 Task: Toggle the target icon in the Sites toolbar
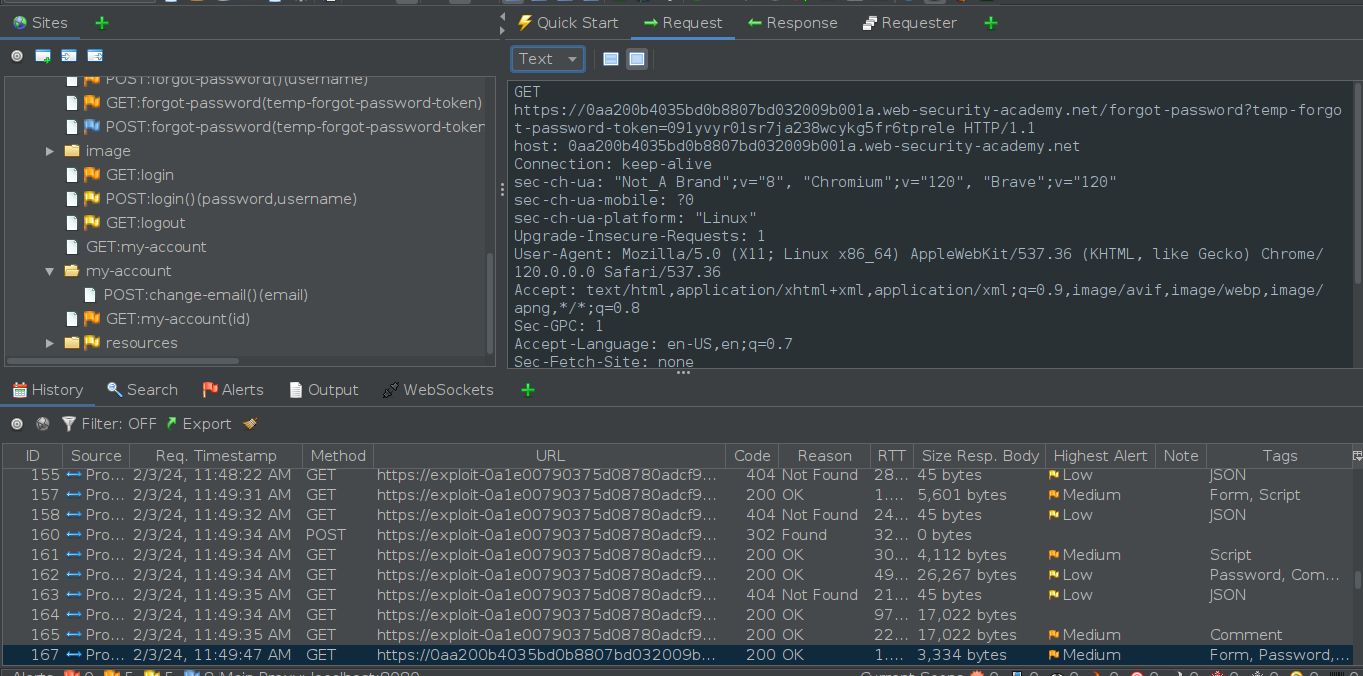pos(17,56)
